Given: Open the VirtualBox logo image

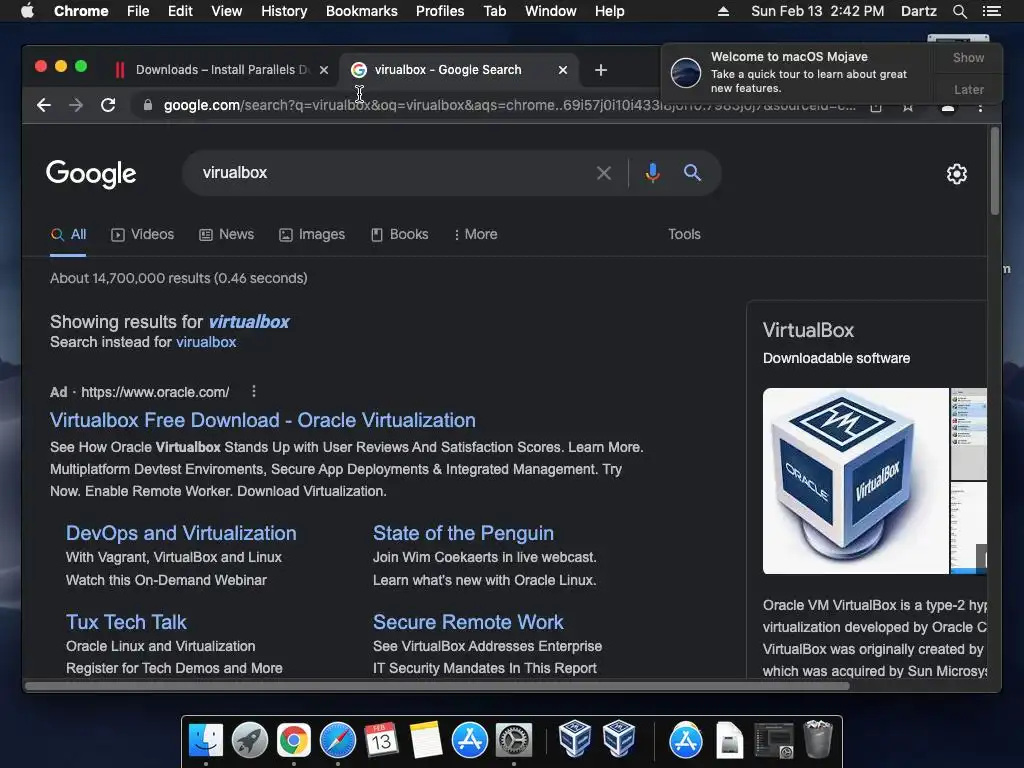Looking at the screenshot, I should click(x=856, y=481).
